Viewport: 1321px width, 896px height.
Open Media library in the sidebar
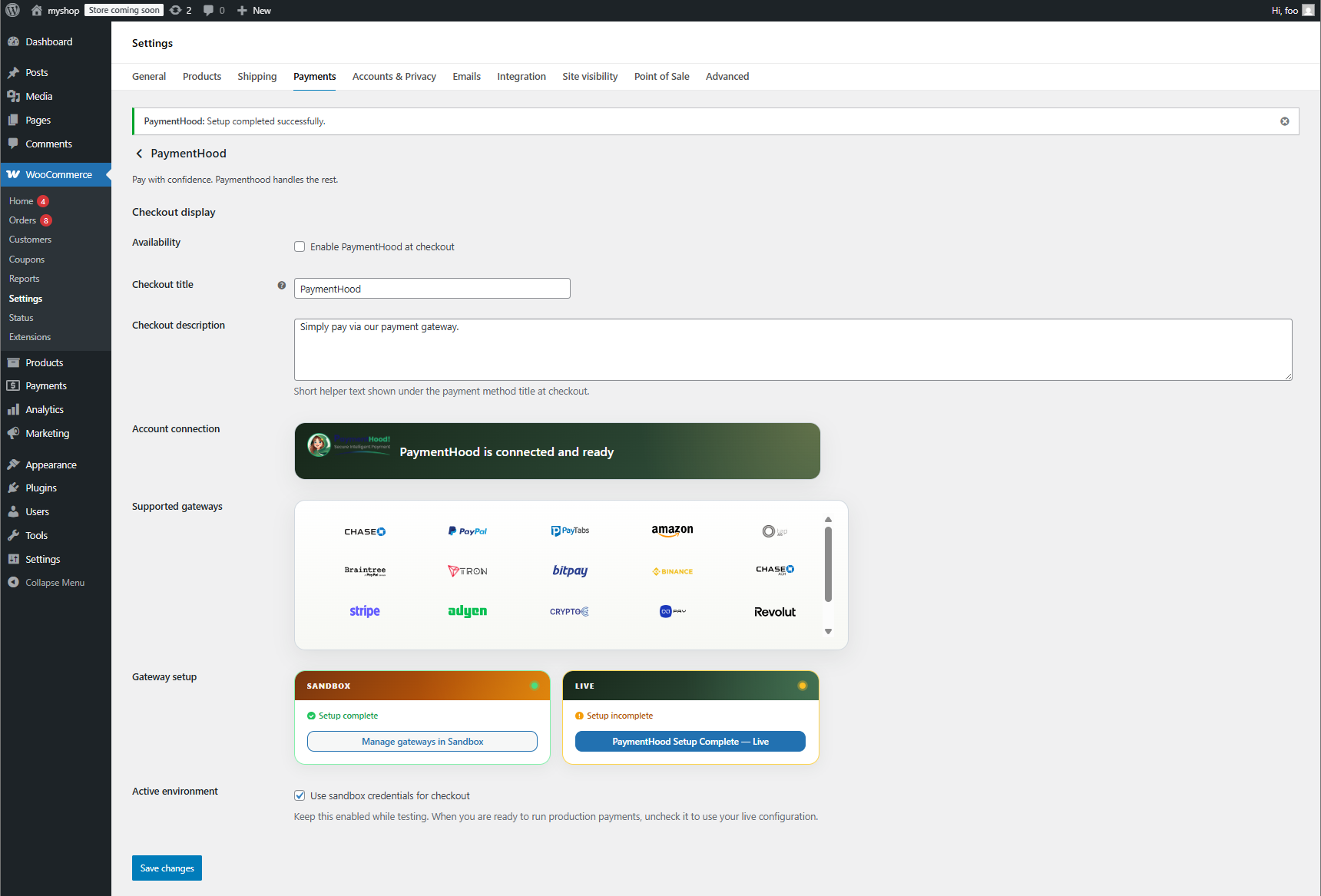click(x=55, y=96)
